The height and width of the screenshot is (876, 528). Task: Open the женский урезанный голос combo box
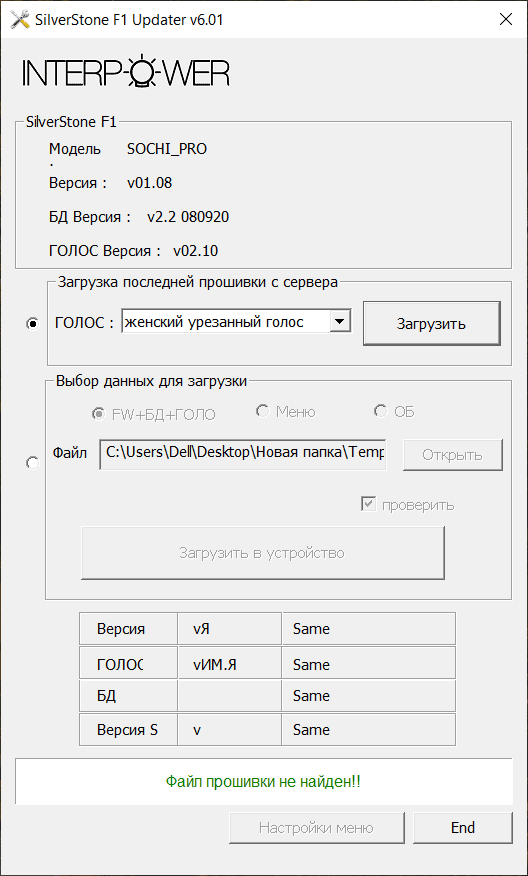pos(237,322)
